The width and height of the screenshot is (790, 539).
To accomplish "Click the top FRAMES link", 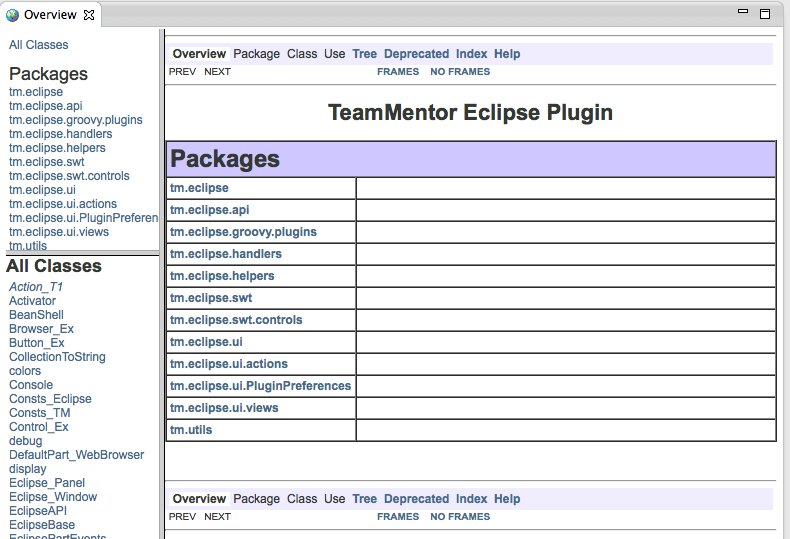I will pos(398,72).
